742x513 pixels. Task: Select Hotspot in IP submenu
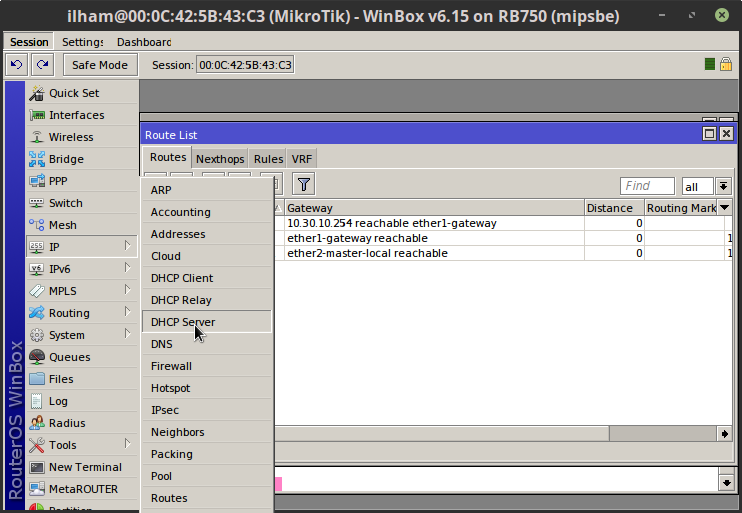tap(207, 388)
